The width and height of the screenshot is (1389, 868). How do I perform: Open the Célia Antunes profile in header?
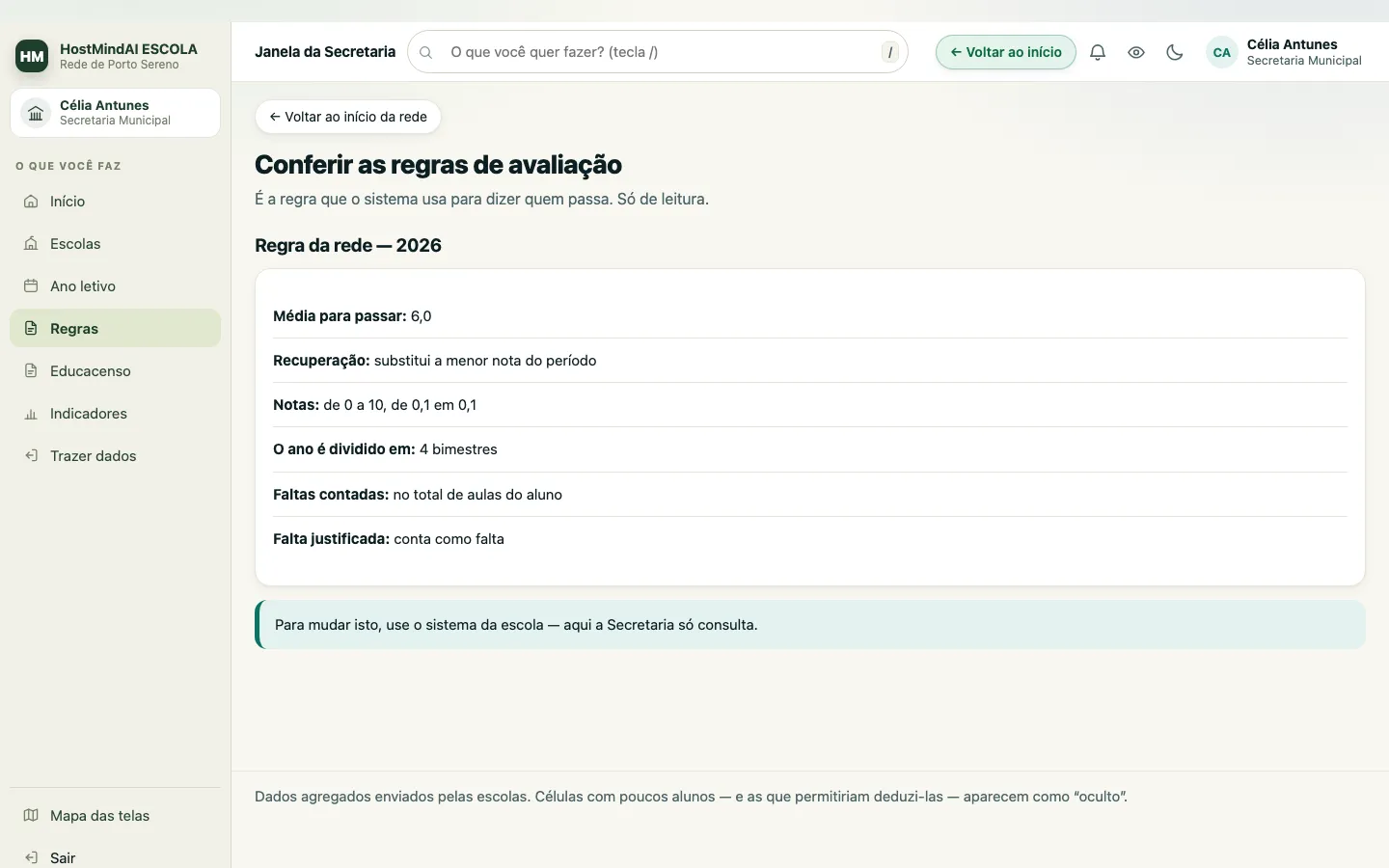(1284, 52)
